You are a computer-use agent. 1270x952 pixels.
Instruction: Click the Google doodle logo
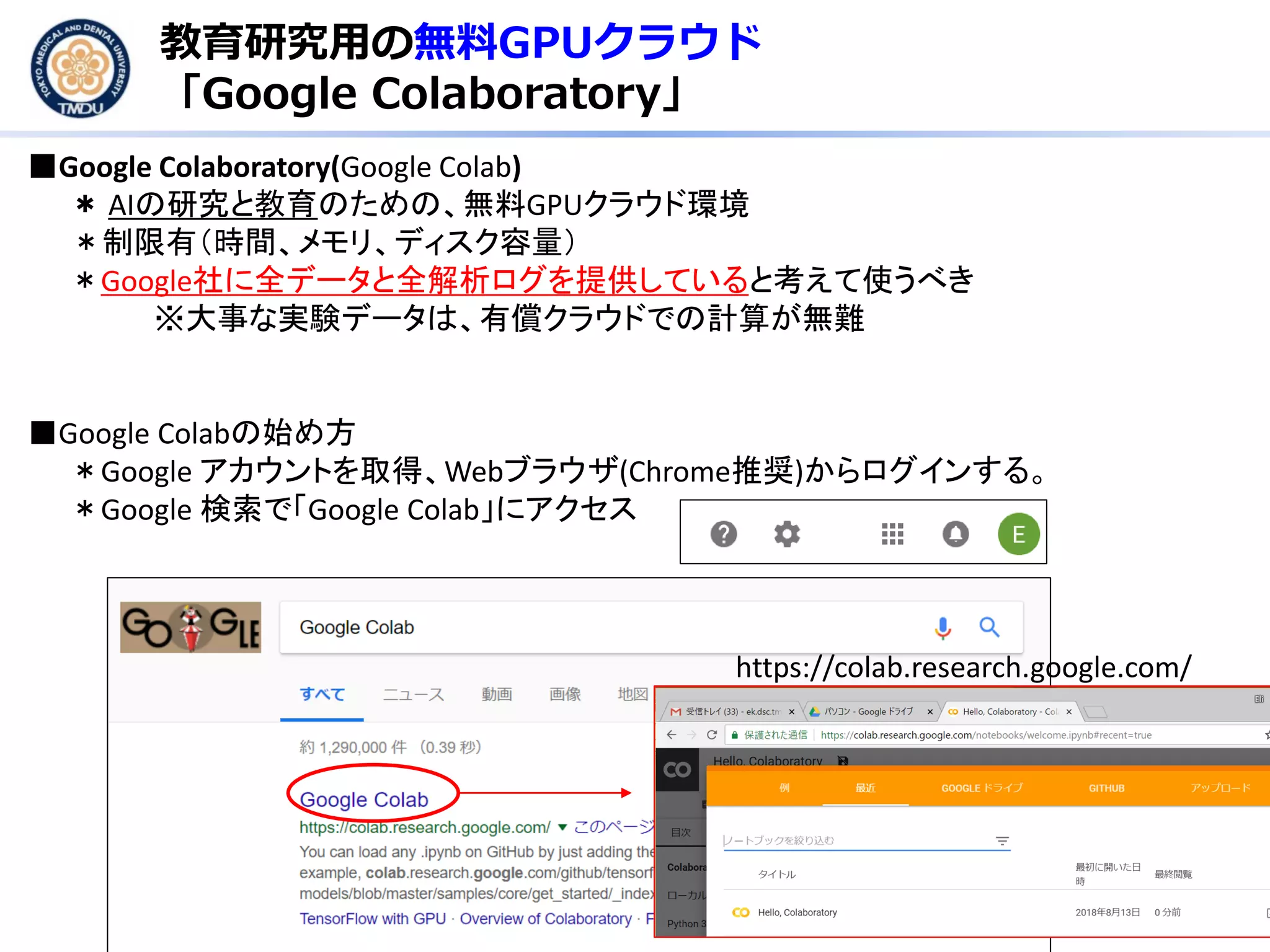(x=190, y=627)
